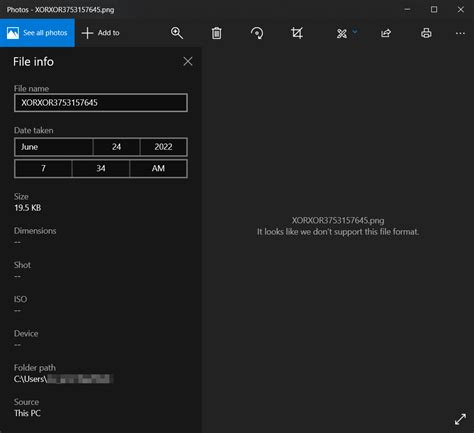Enter fullscreen with diagonal arrows icon
This screenshot has width=474, height=433.
460,419
